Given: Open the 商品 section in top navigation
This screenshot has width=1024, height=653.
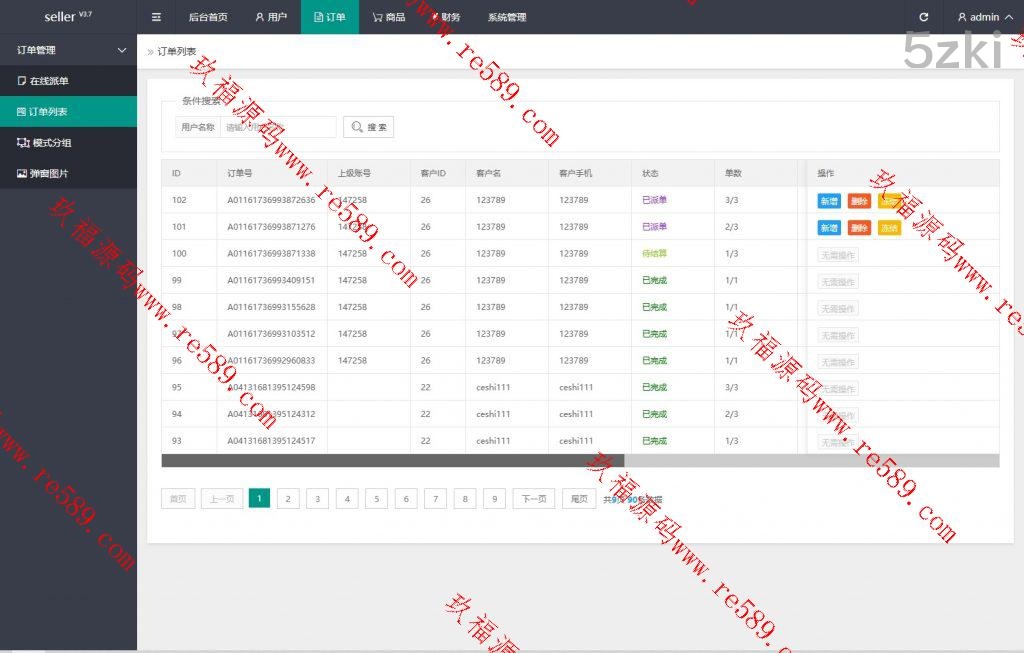Looking at the screenshot, I should pyautogui.click(x=388, y=17).
